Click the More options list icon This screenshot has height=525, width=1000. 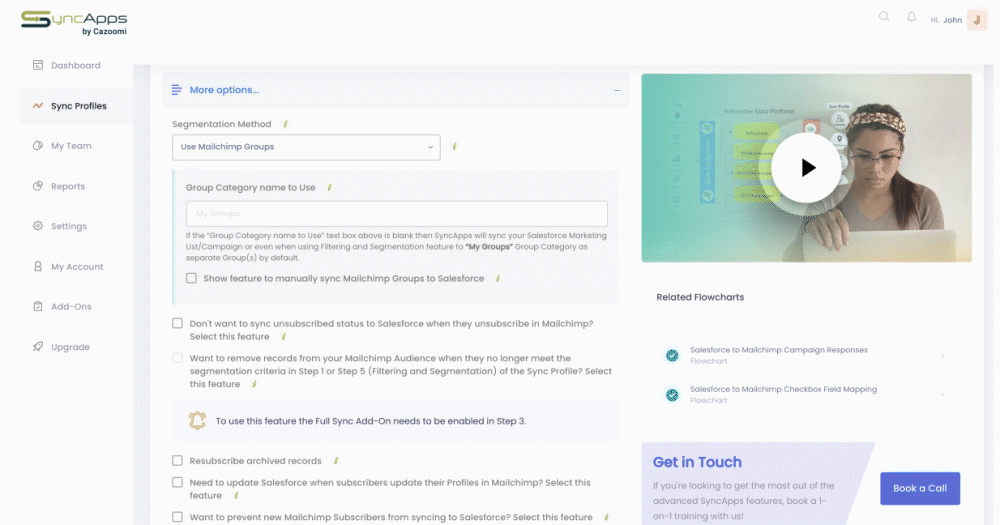(177, 90)
